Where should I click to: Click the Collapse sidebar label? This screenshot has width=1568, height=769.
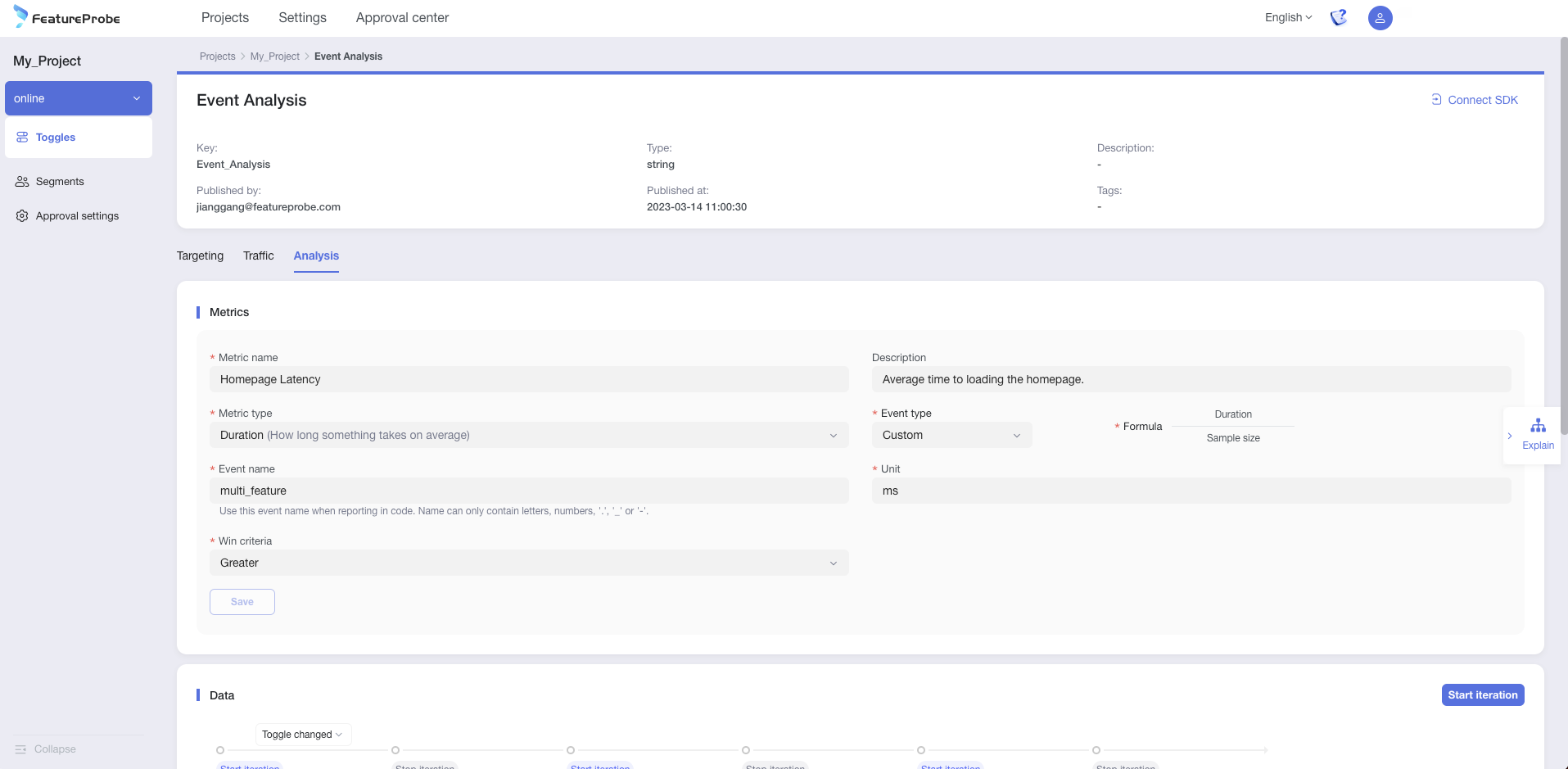tap(55, 749)
